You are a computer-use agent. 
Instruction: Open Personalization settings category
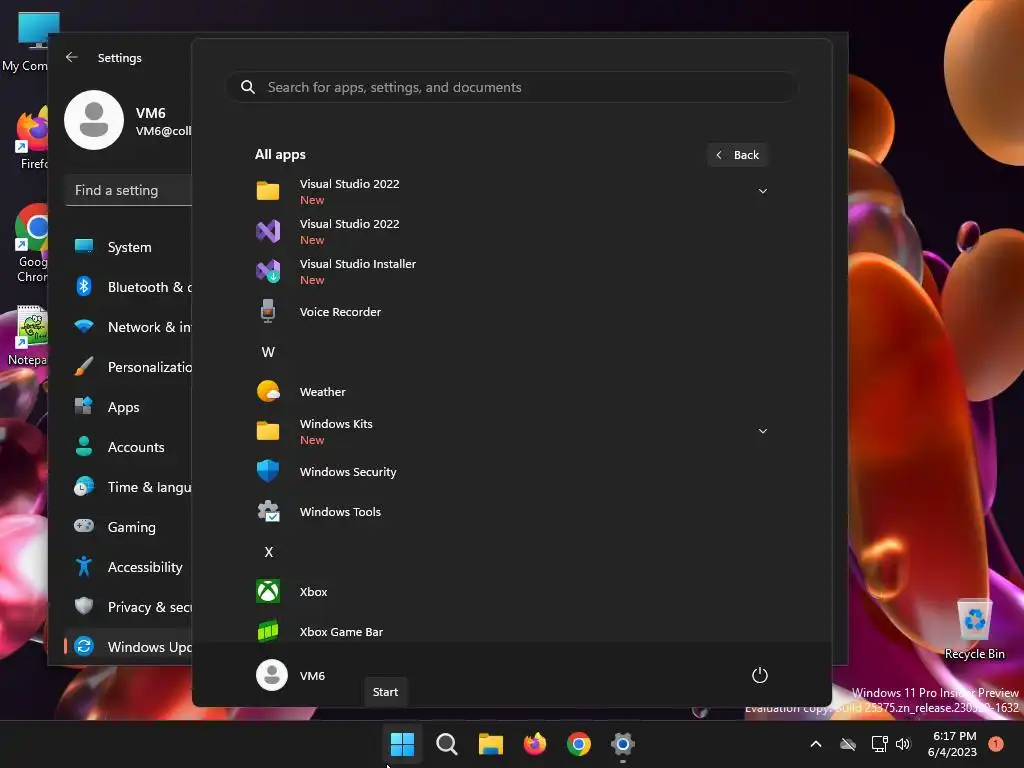(x=128, y=366)
